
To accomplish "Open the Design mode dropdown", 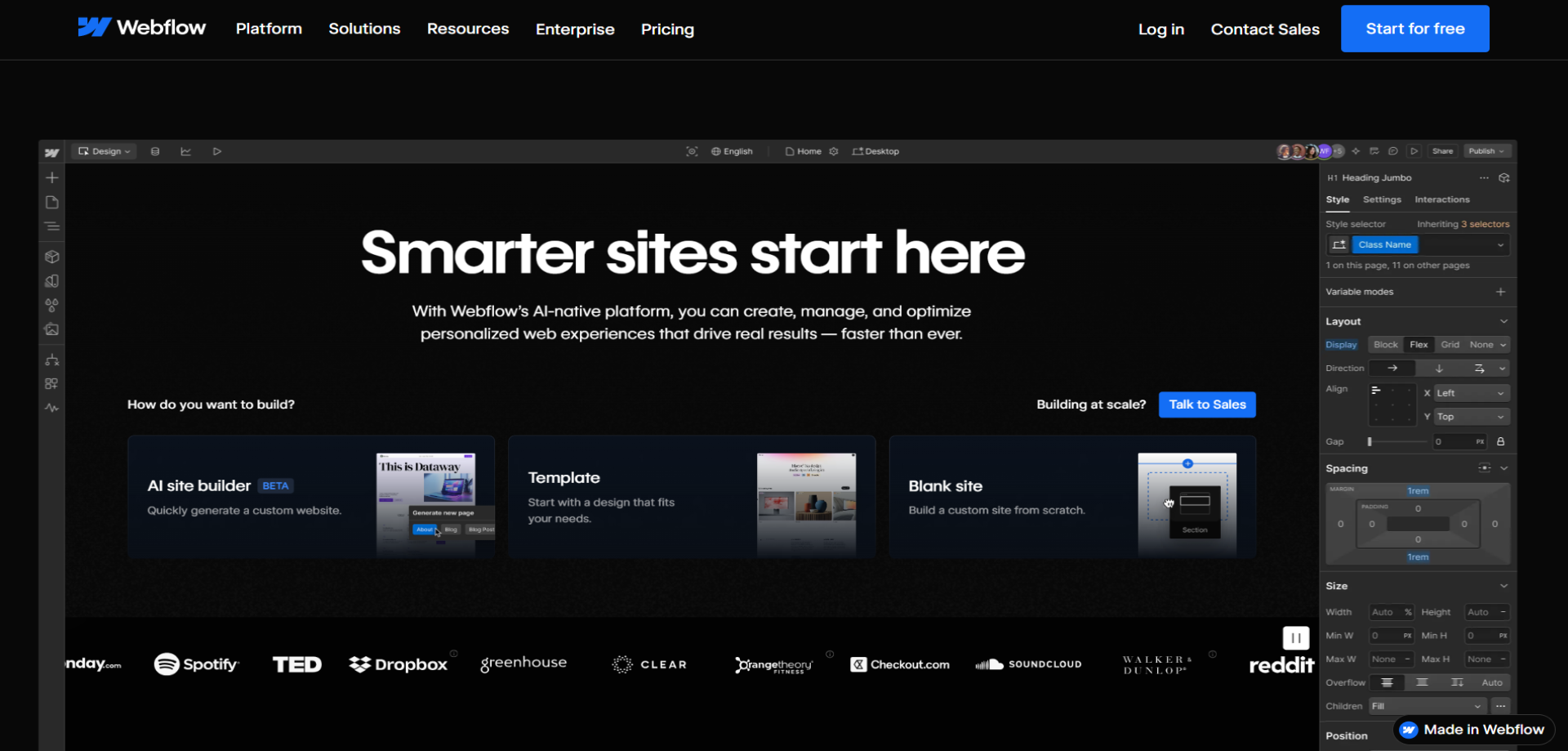I will click(105, 151).
